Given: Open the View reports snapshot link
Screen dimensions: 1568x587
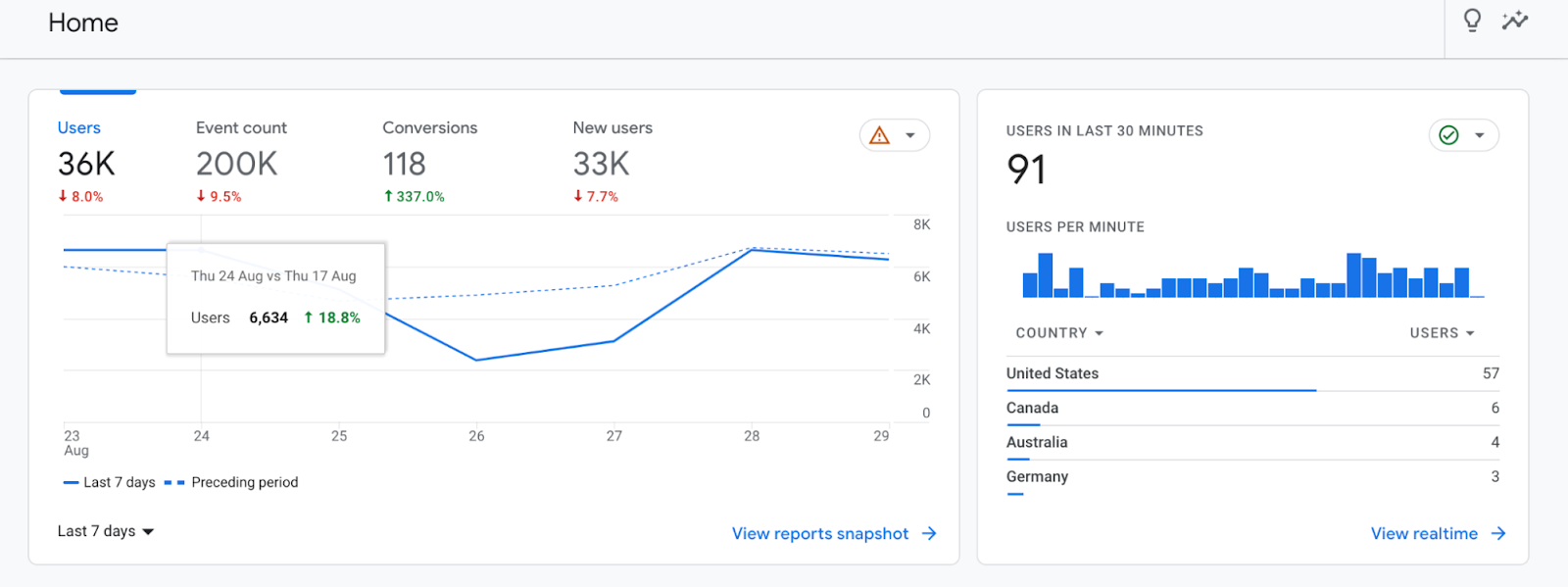Looking at the screenshot, I should (820, 533).
